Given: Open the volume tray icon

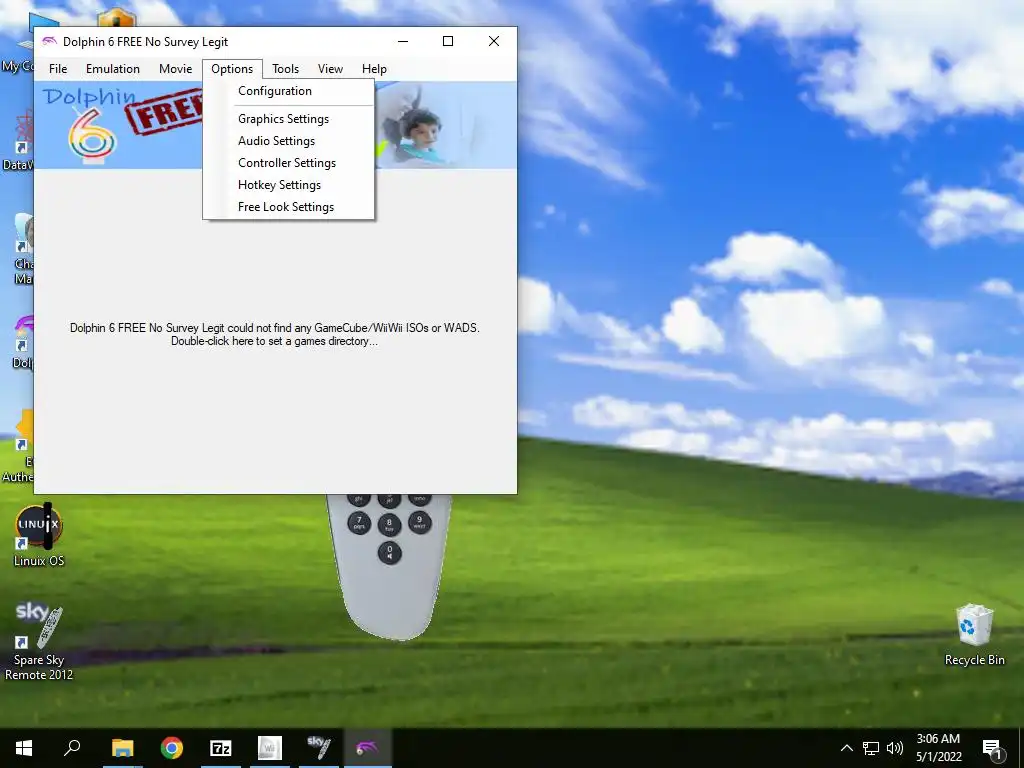Looking at the screenshot, I should (x=895, y=748).
